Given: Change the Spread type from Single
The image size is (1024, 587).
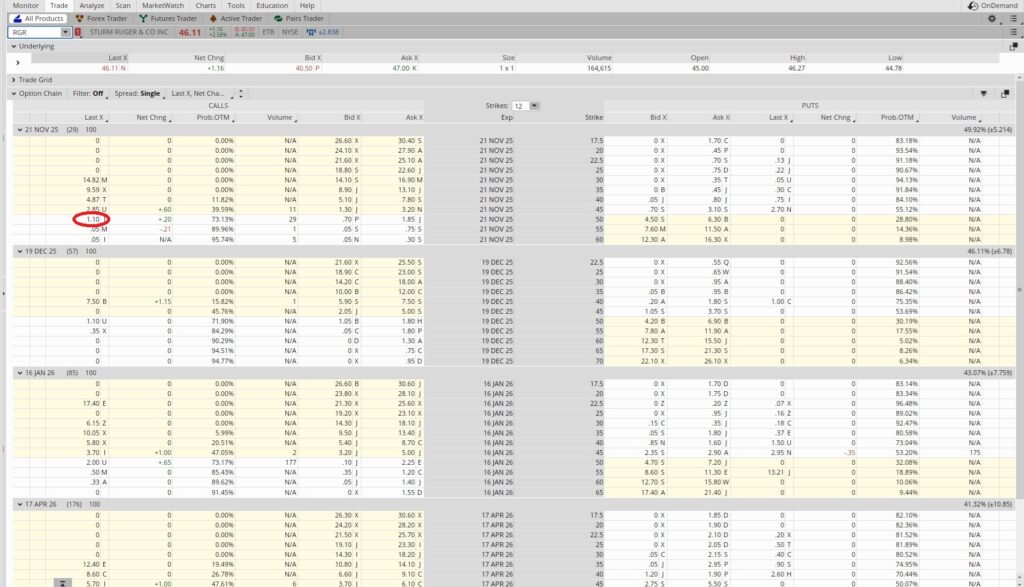Looking at the screenshot, I should pyautogui.click(x=139, y=93).
